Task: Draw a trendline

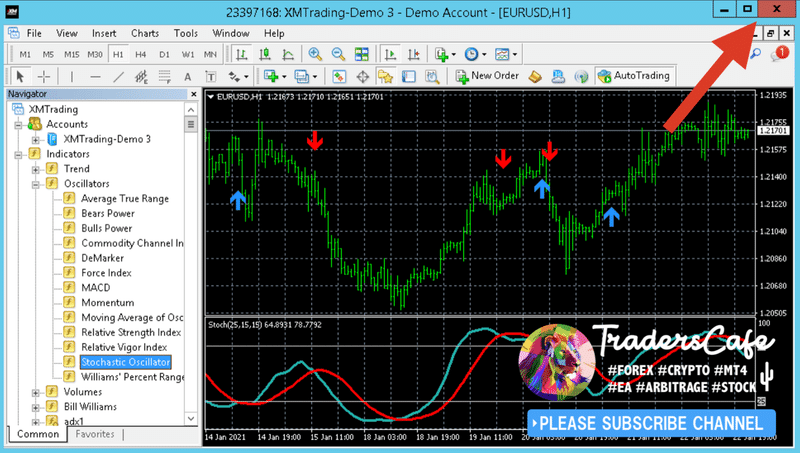Action: pos(118,77)
